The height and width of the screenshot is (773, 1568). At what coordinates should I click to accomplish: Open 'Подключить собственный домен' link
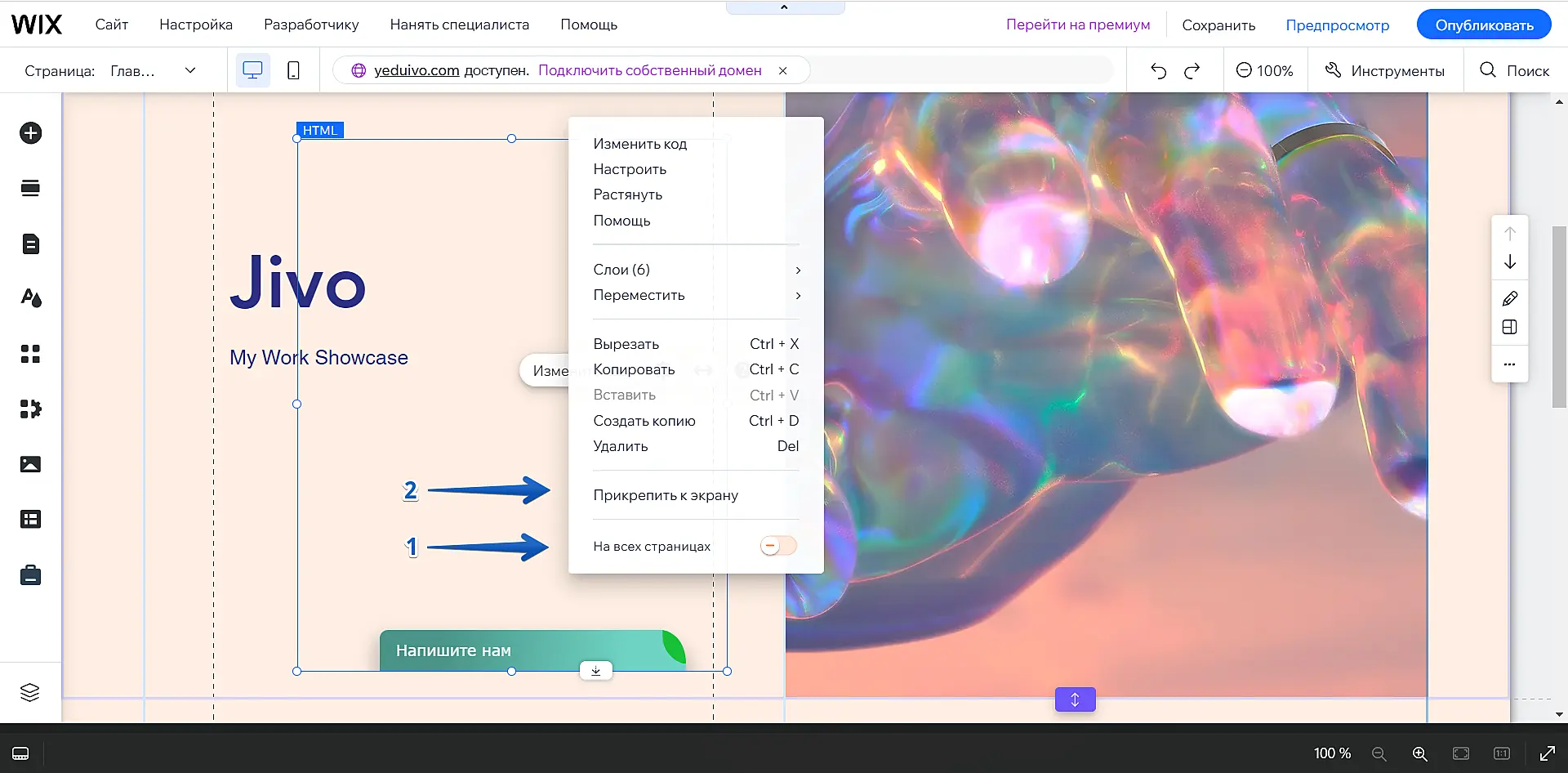click(x=649, y=70)
